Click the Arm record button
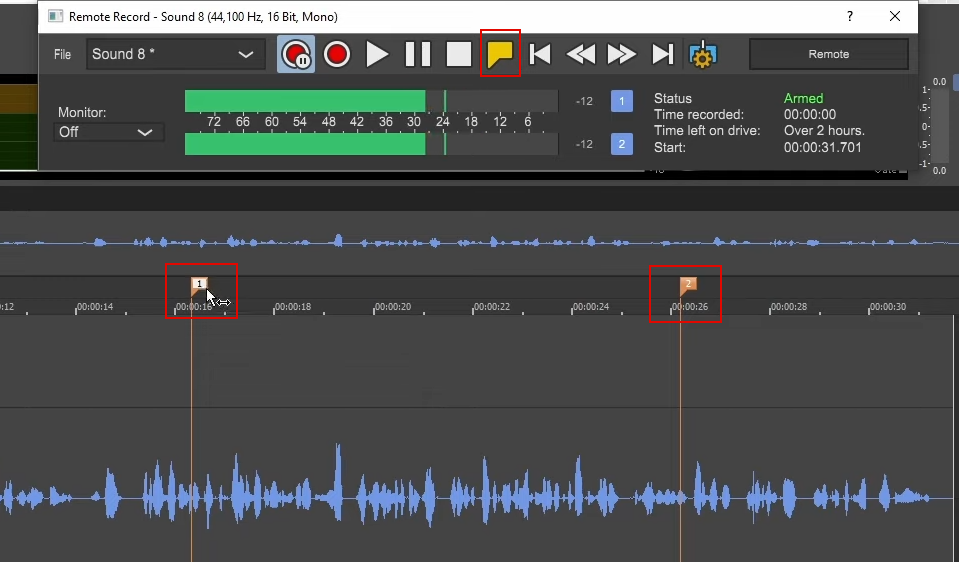 296,54
